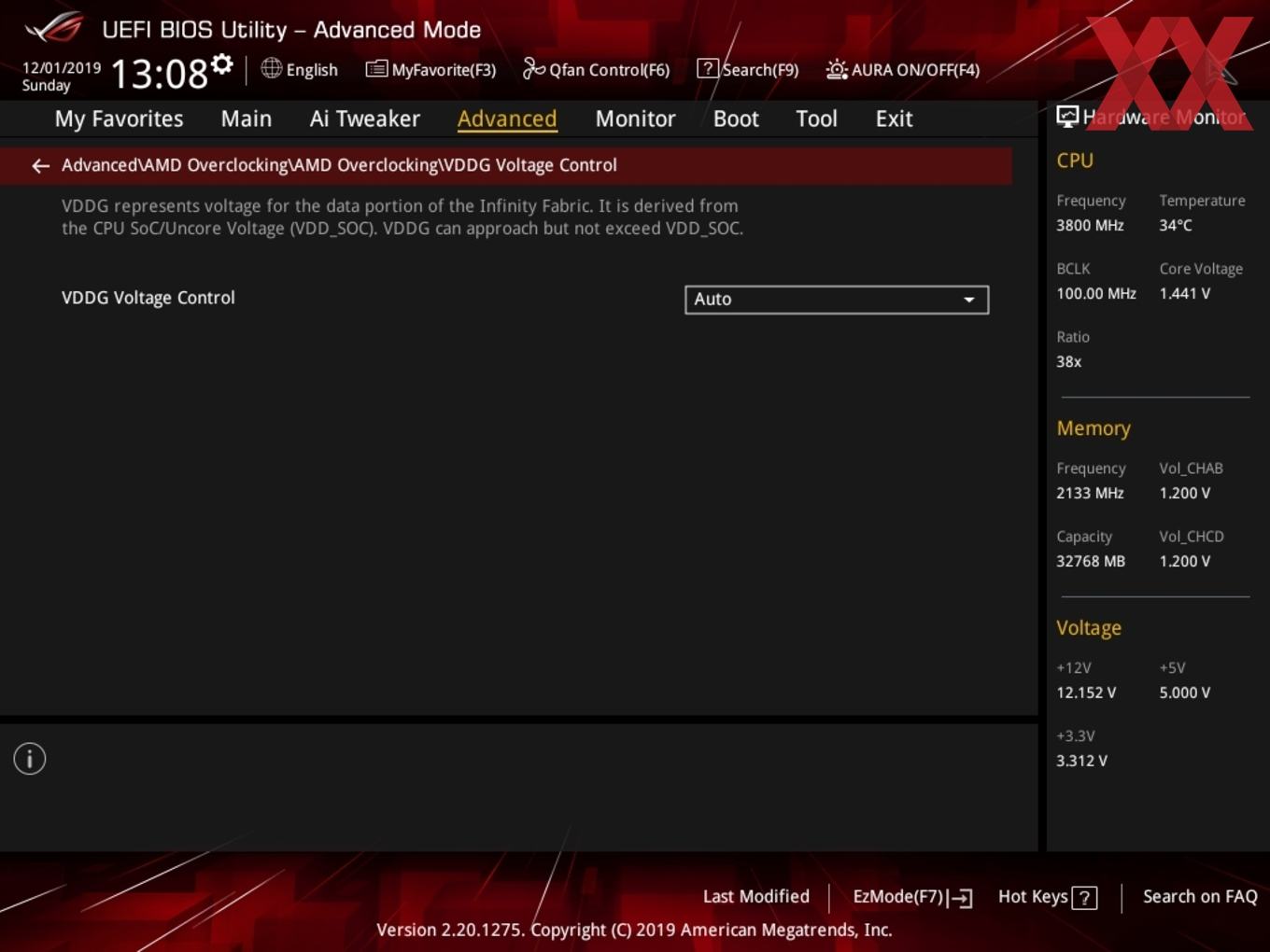
Task: Open the Tool tab
Action: click(816, 119)
